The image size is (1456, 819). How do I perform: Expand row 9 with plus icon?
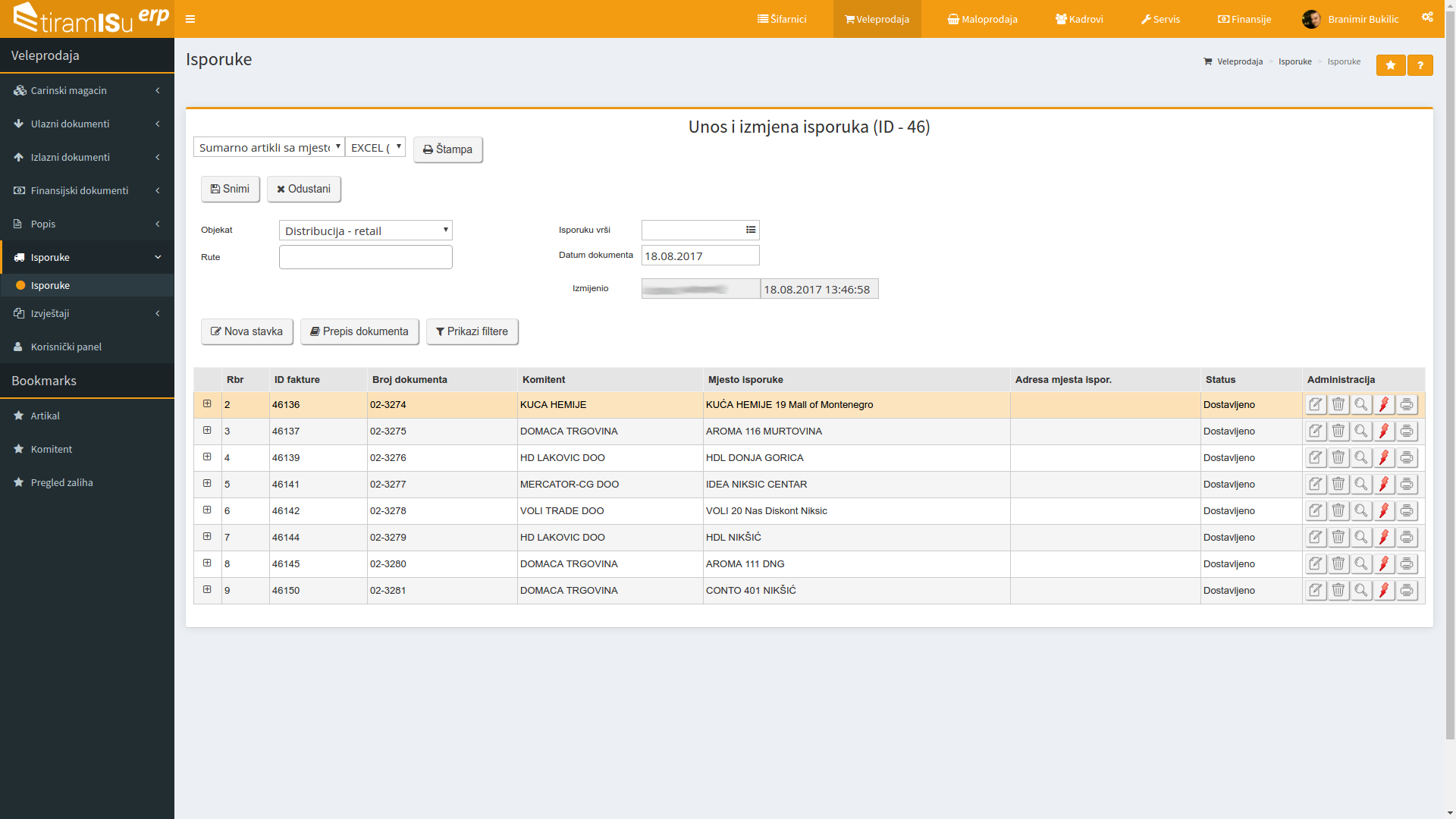click(207, 590)
